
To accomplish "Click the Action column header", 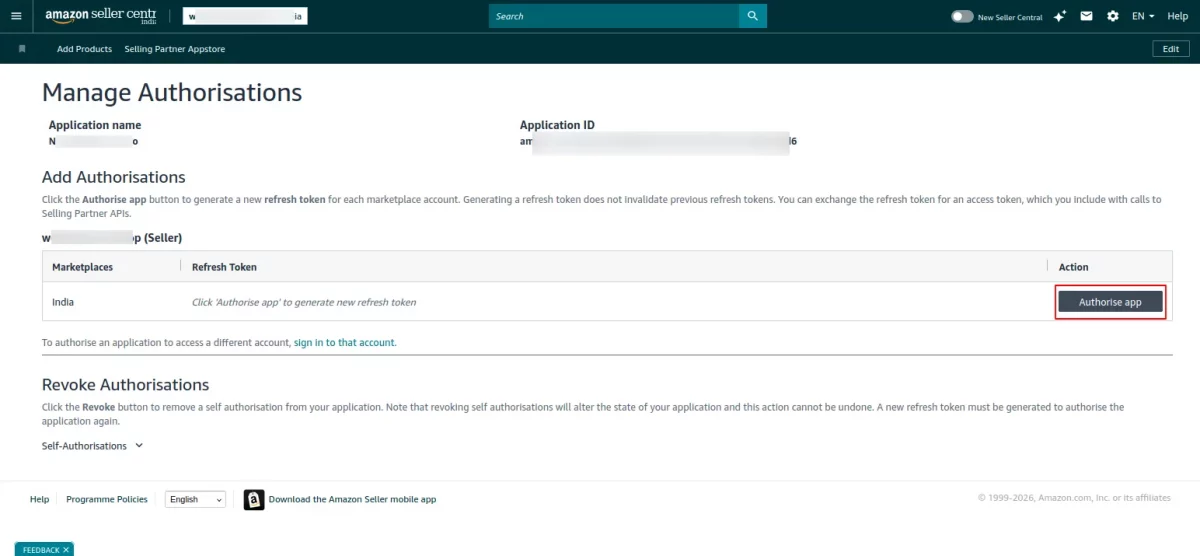I will point(1073,267).
